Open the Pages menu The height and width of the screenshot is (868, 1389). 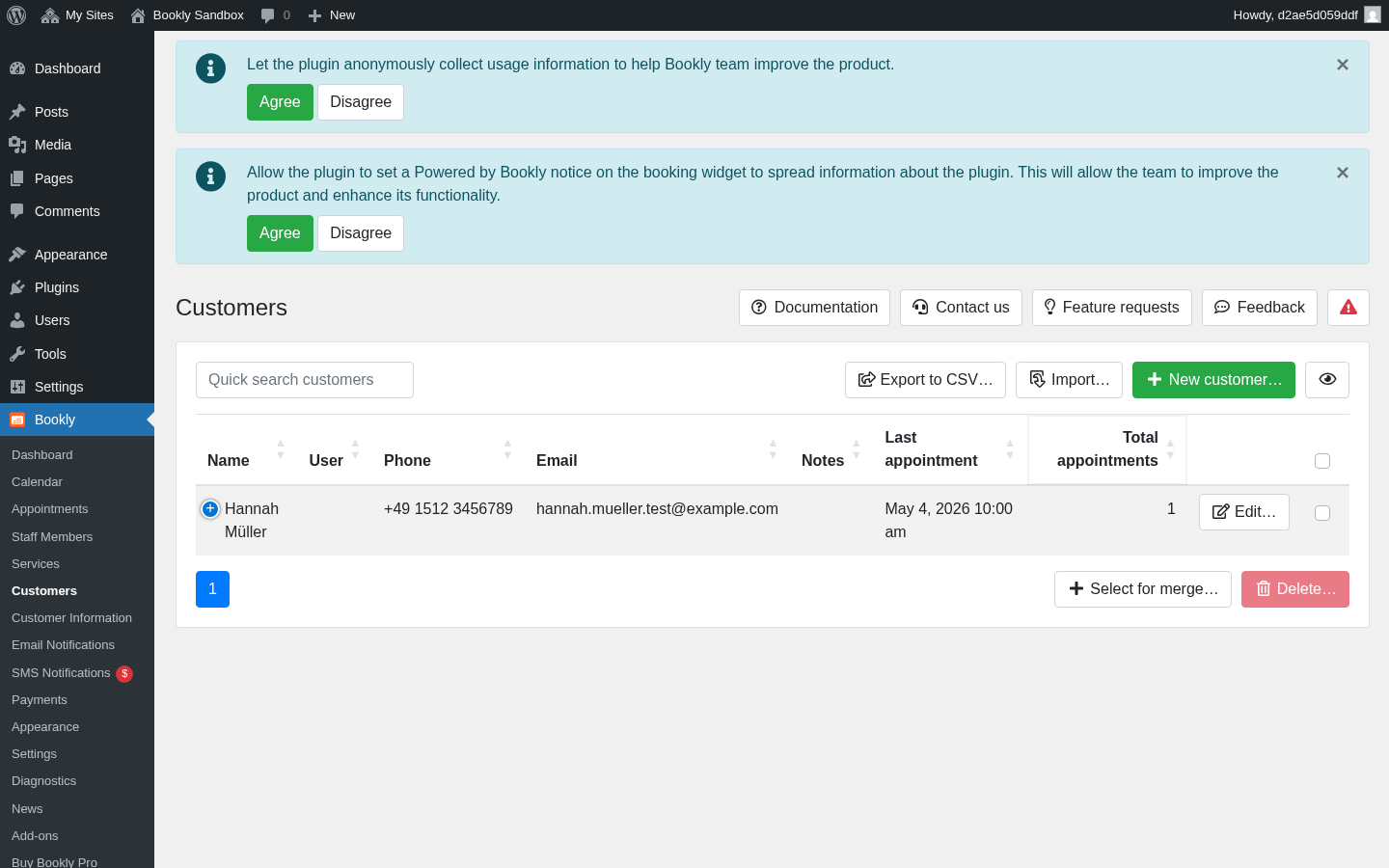(77, 178)
